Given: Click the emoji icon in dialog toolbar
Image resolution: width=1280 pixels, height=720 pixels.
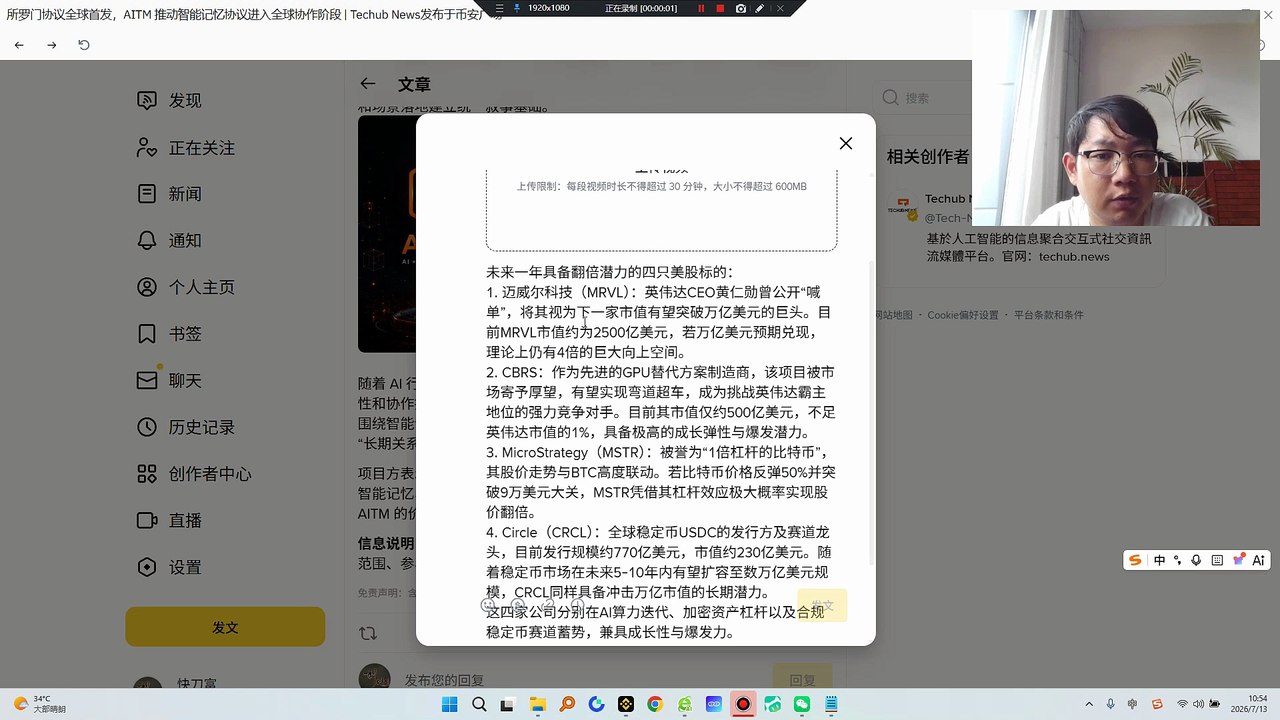Looking at the screenshot, I should point(488,604).
